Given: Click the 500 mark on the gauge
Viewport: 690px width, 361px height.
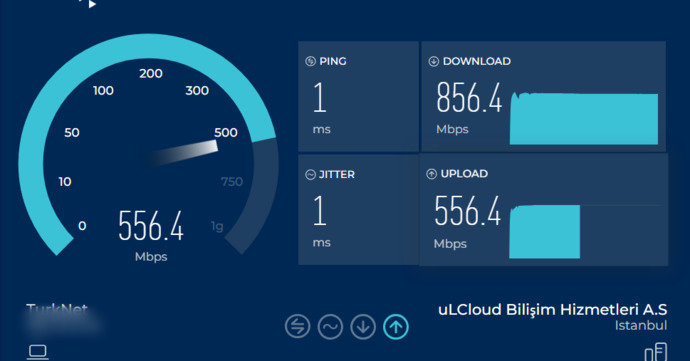Looking at the screenshot, I should (x=226, y=133).
